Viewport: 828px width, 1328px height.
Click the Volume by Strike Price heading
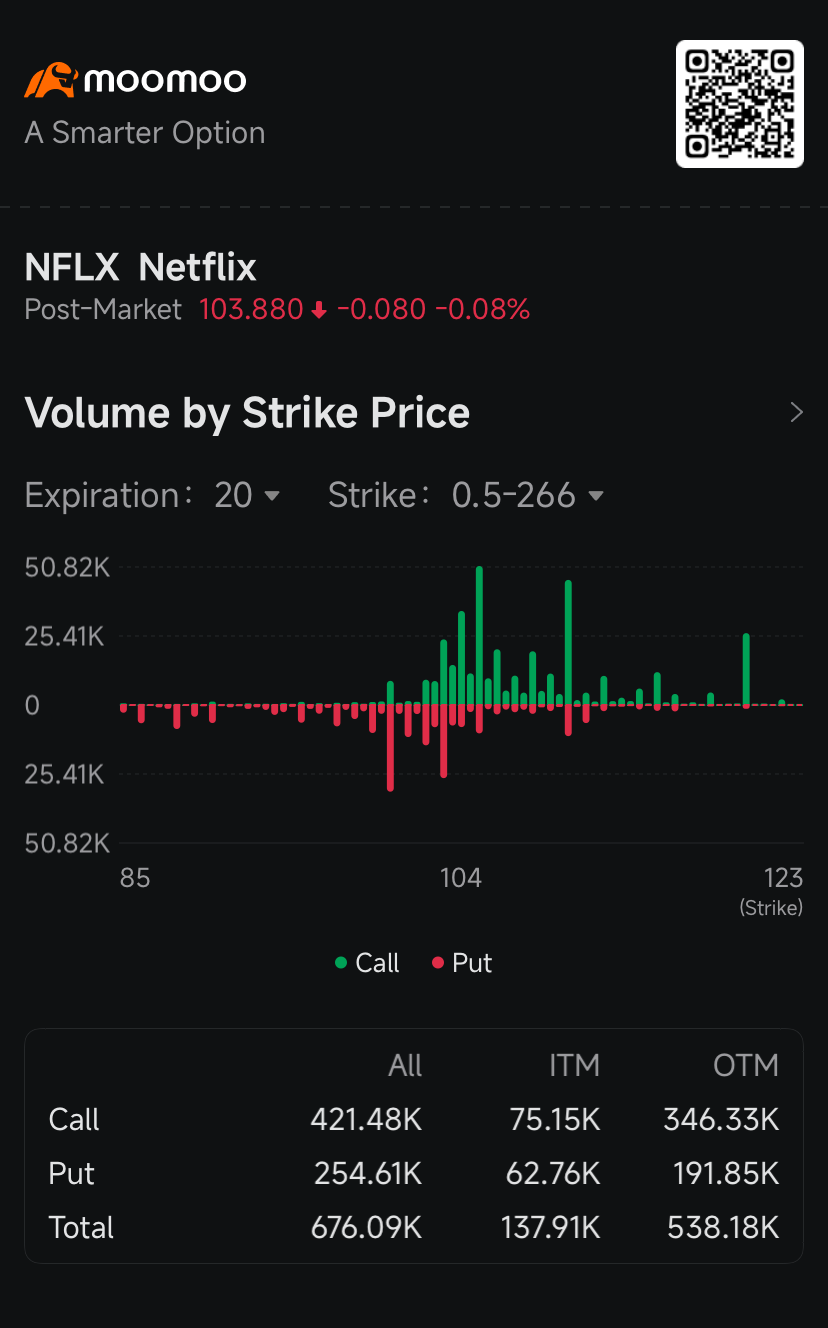click(247, 413)
